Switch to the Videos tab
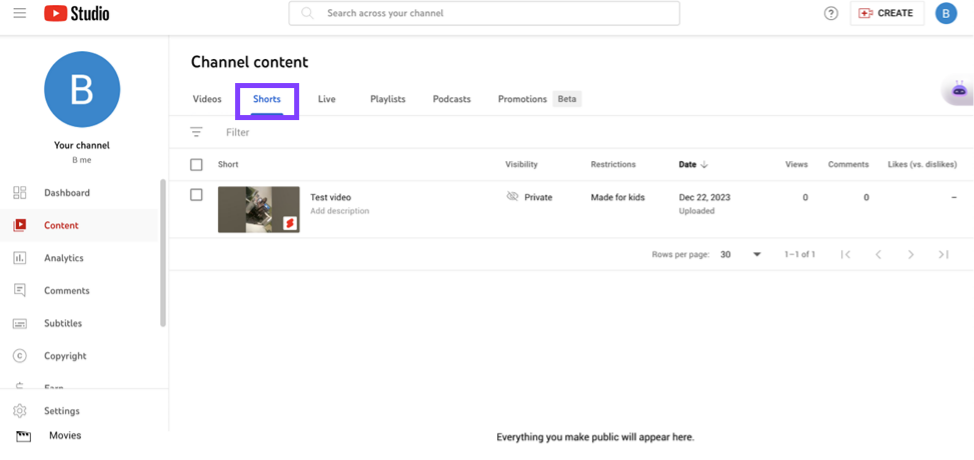Image resolution: width=974 pixels, height=460 pixels. point(207,99)
